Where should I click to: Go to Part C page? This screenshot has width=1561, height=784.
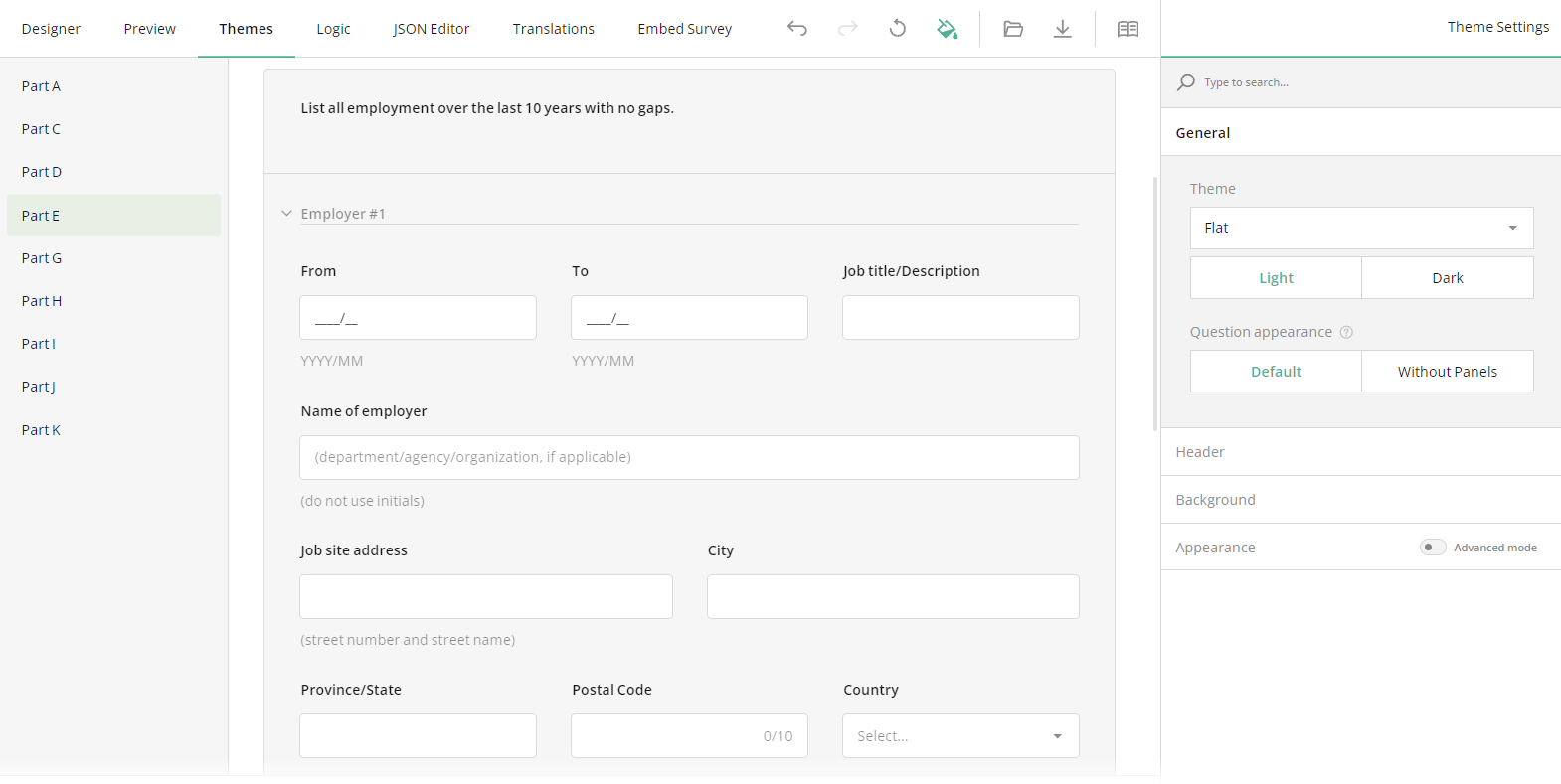(x=113, y=129)
